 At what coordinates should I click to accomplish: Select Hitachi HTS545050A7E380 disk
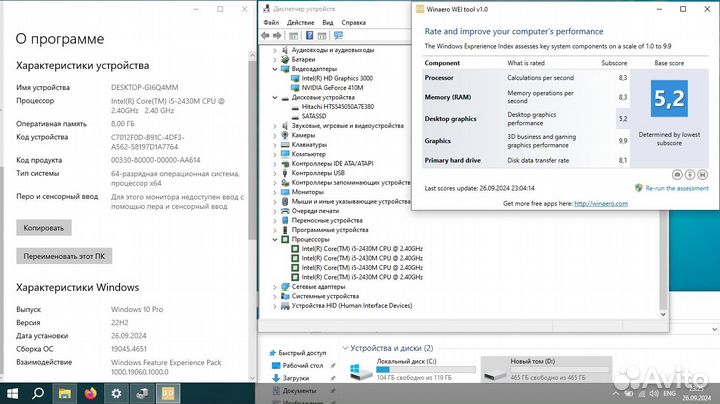pos(338,107)
